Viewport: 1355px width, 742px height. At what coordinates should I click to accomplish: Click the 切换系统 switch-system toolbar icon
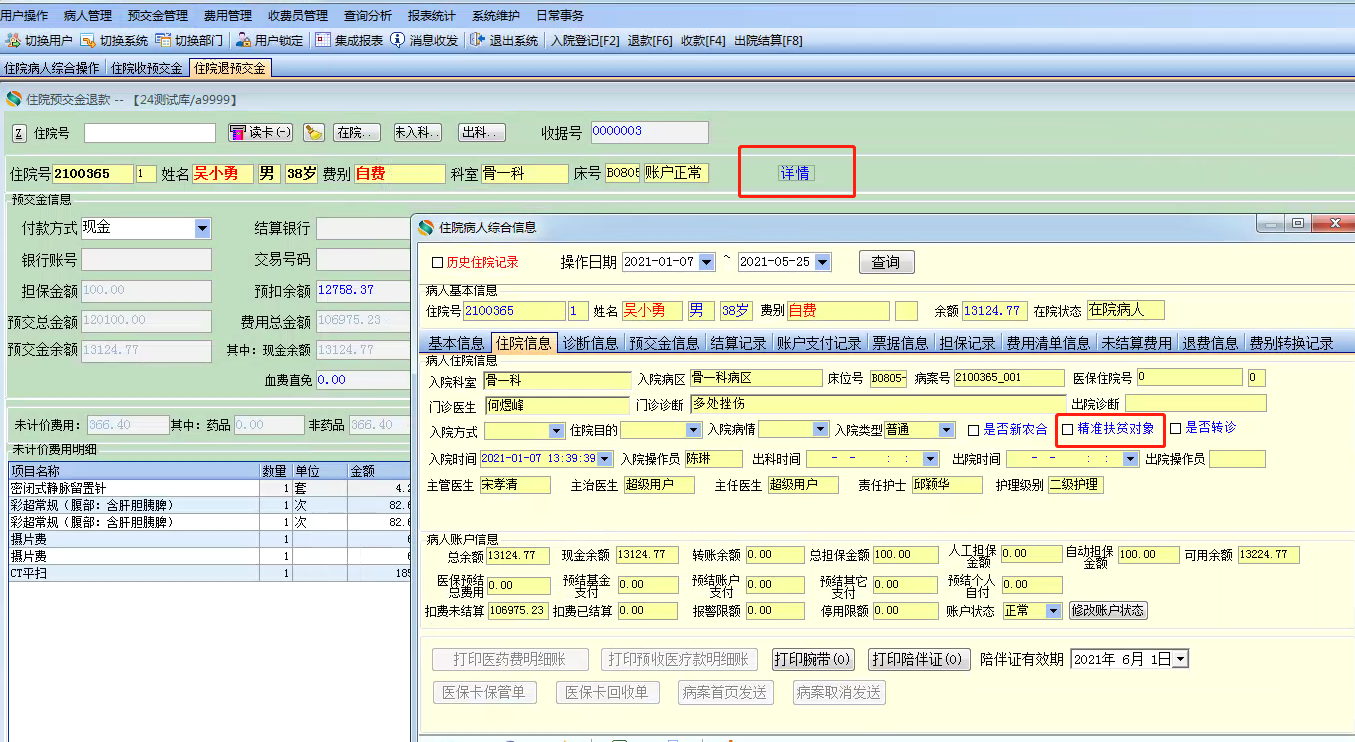(88, 41)
